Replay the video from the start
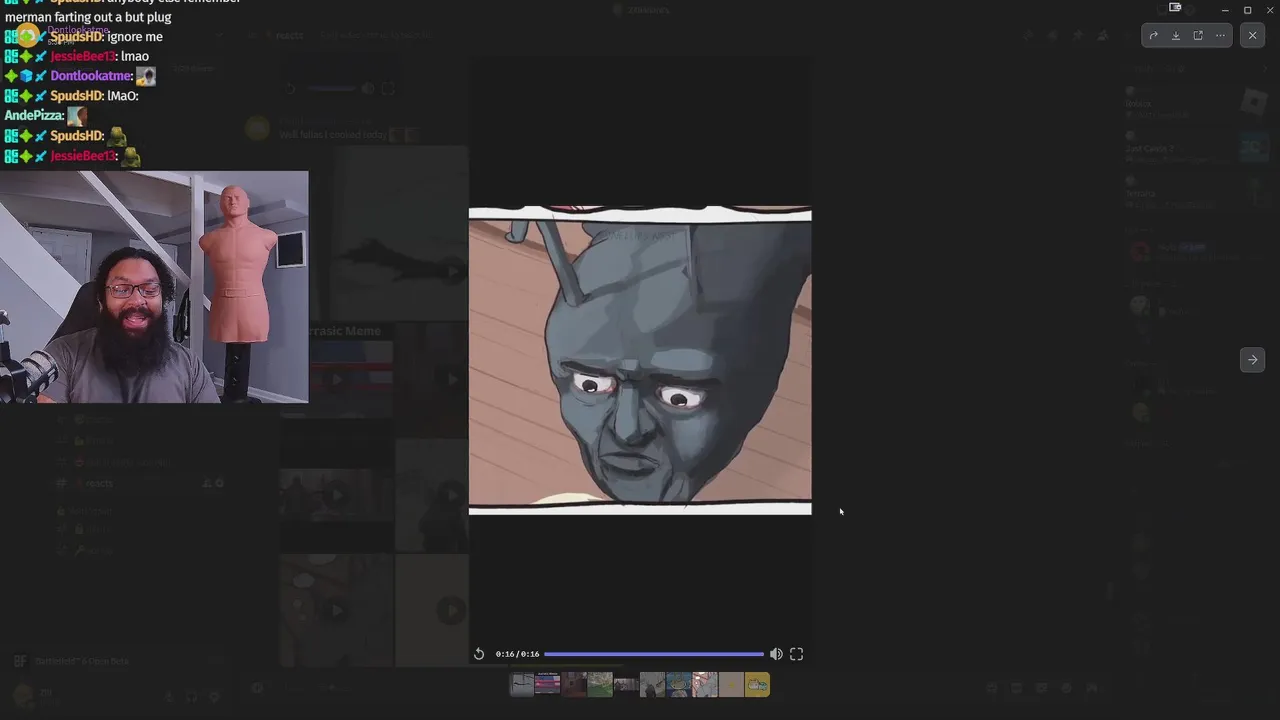 point(479,654)
